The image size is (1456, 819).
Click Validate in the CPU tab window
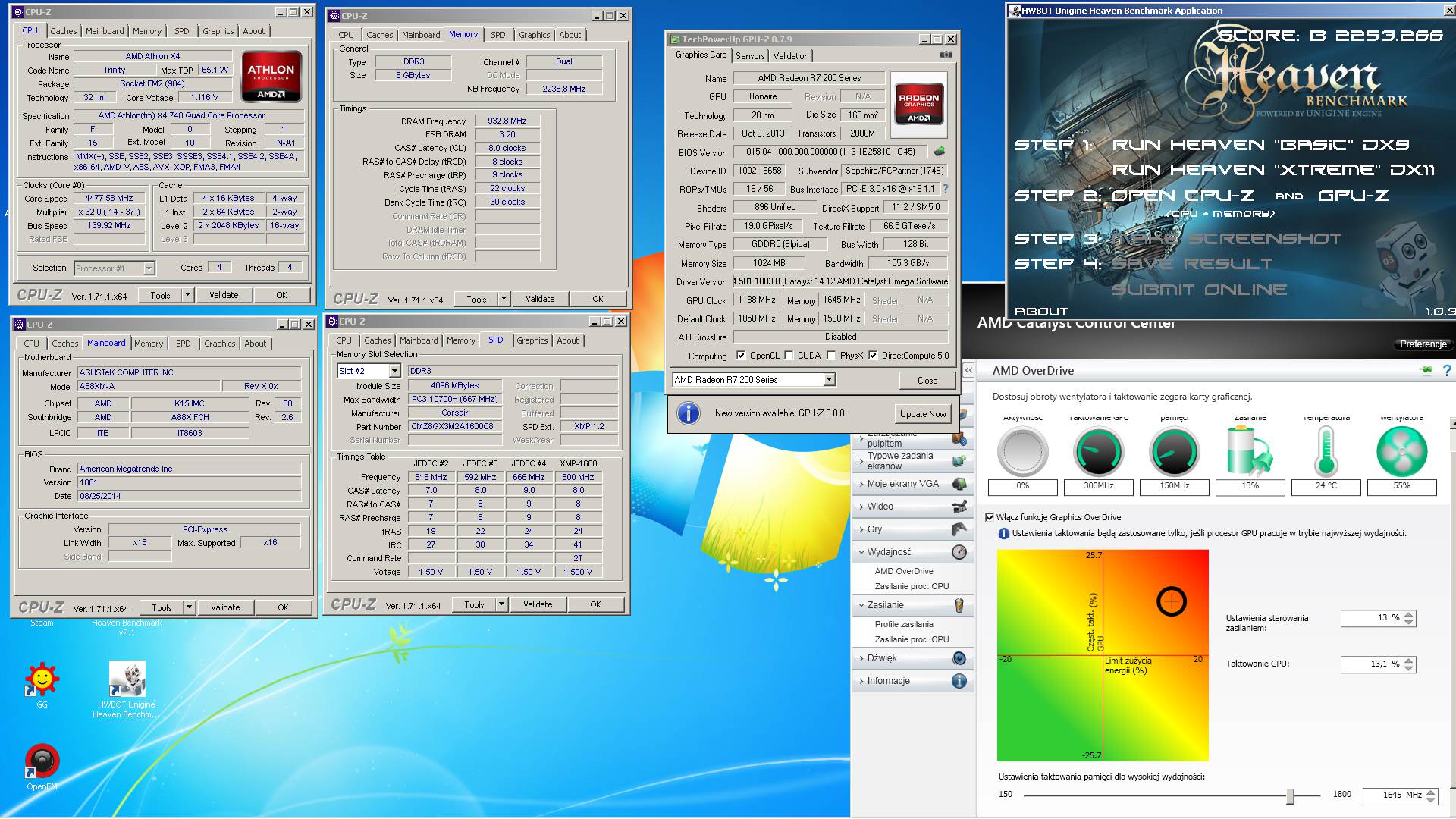point(224,295)
